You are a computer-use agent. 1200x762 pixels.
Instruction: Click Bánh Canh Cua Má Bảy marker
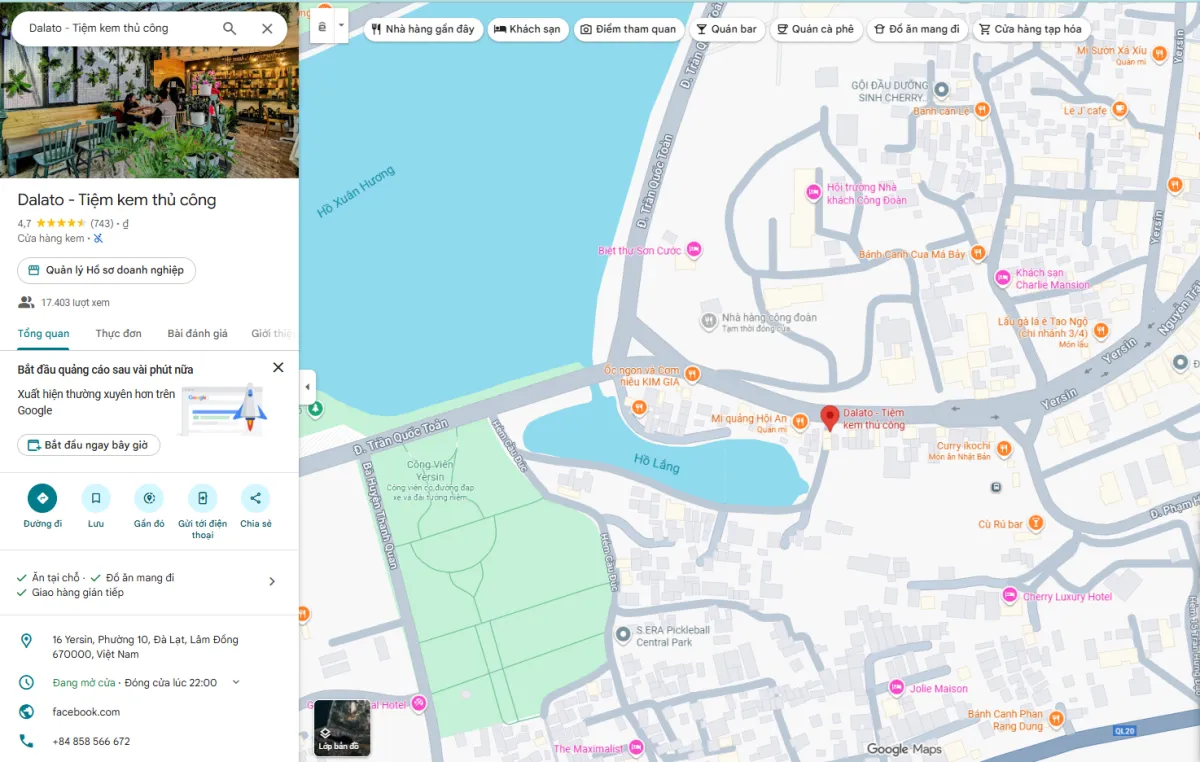point(978,254)
